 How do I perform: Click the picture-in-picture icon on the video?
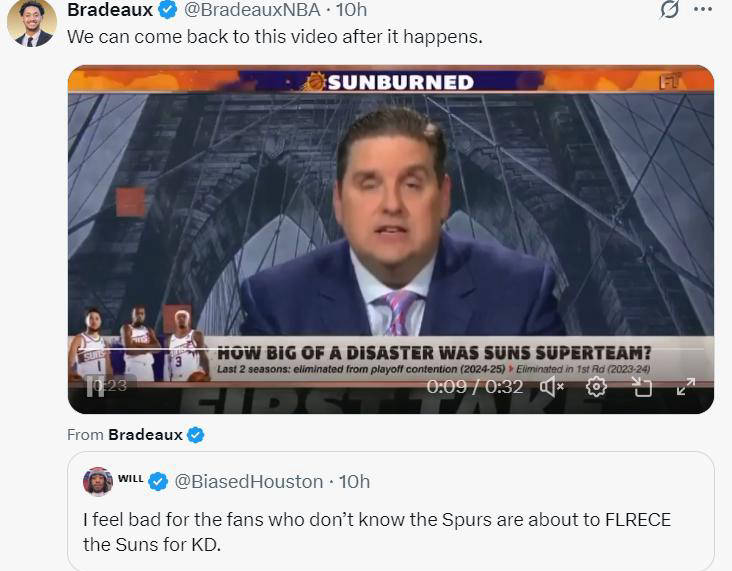(641, 387)
